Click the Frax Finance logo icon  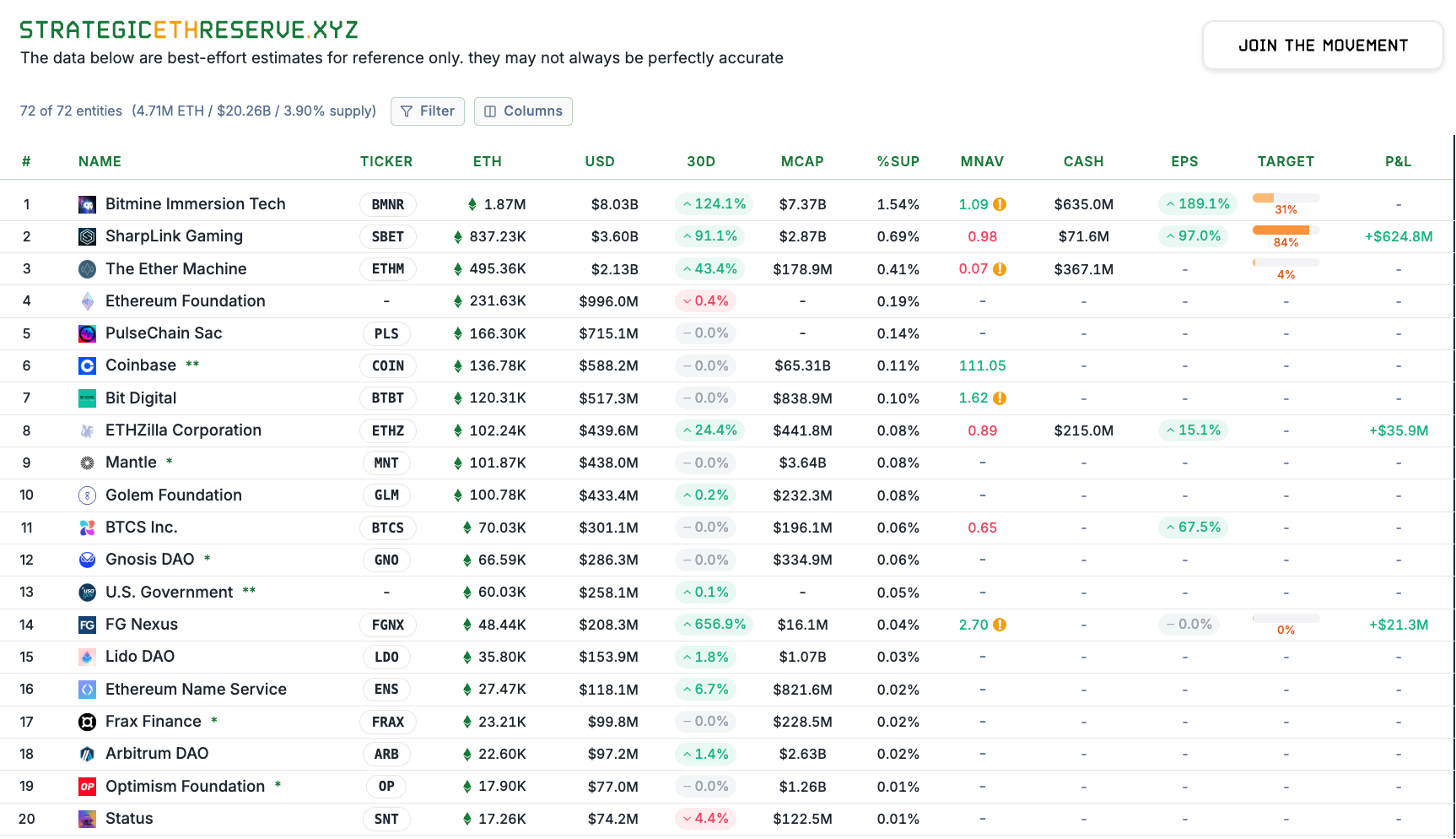click(87, 722)
